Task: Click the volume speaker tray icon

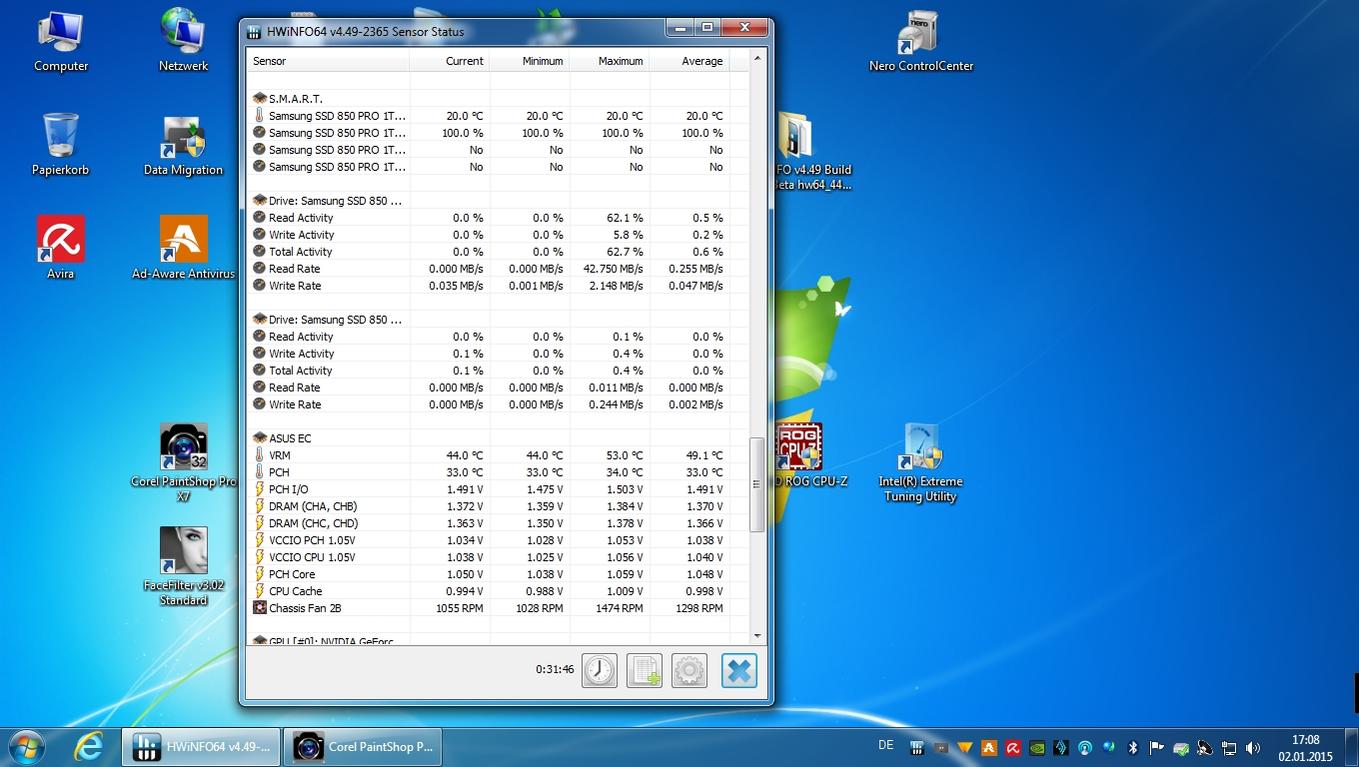Action: pos(1252,747)
